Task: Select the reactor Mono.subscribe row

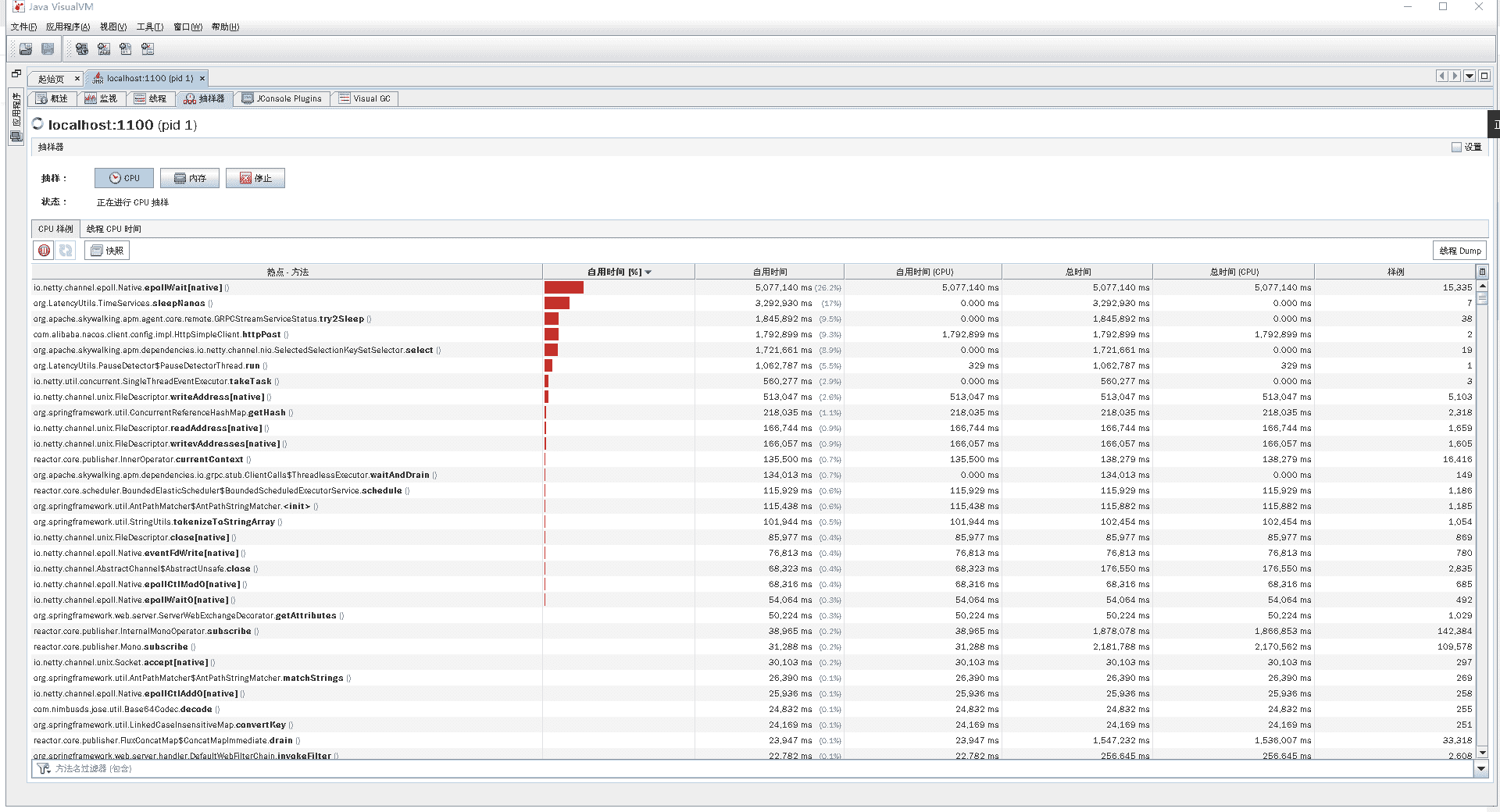Action: point(753,646)
